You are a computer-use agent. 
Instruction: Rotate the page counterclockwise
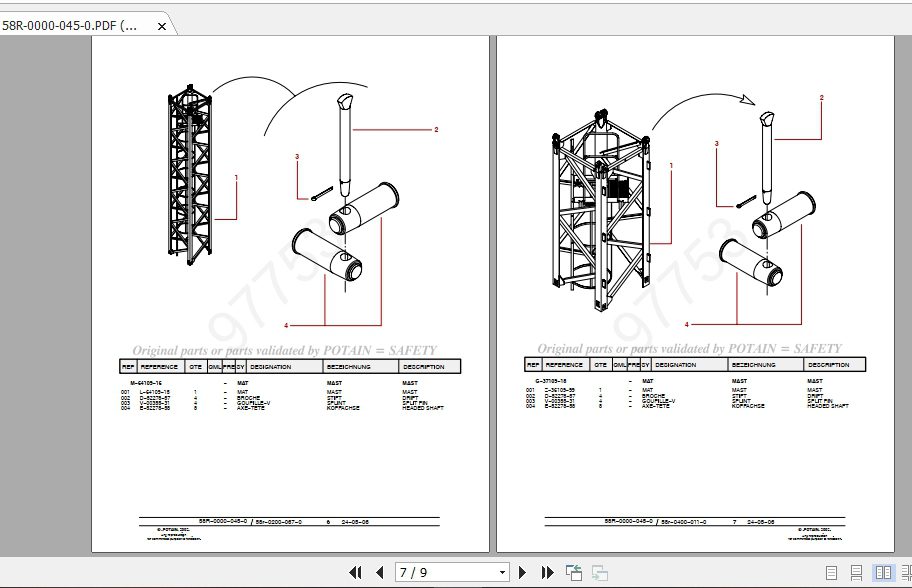tap(573, 571)
